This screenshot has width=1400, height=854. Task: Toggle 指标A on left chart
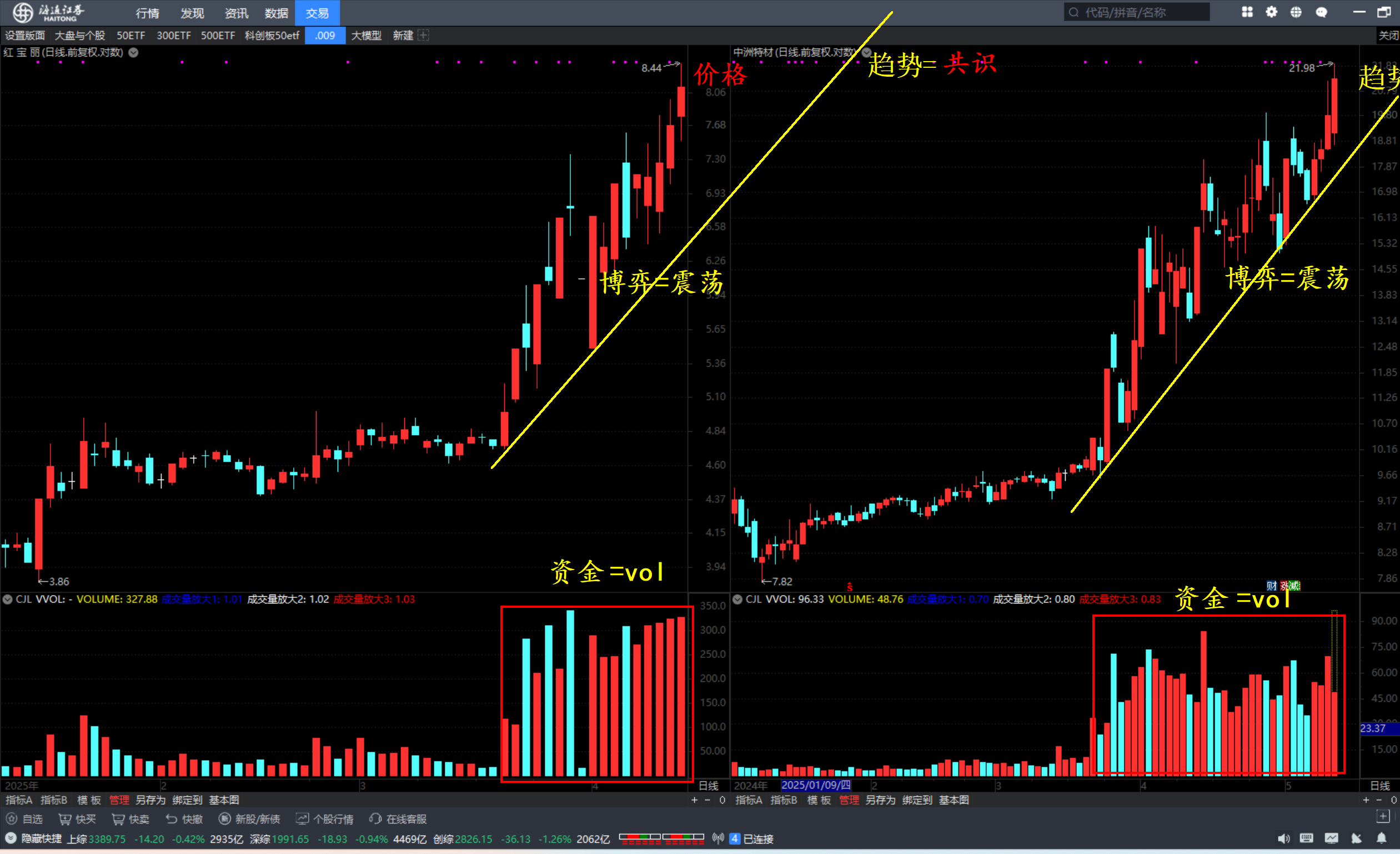click(x=19, y=800)
